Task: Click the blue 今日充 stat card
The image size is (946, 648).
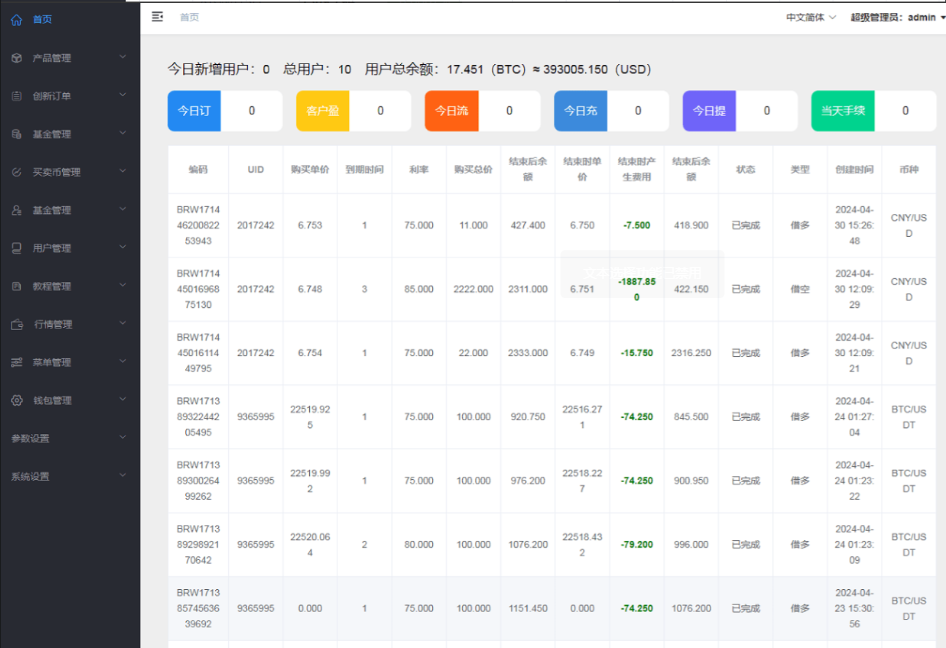Action: point(611,111)
